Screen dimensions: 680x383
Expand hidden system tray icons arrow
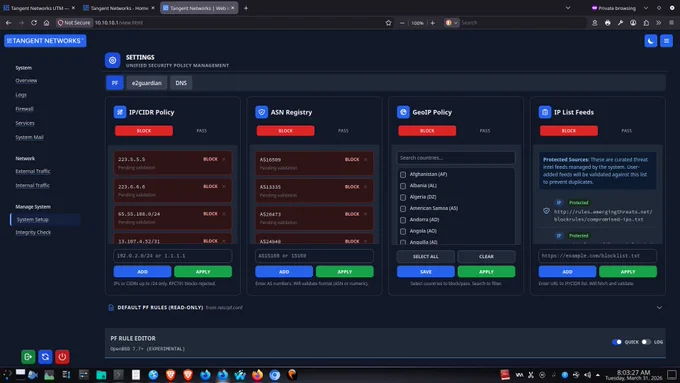598,374
